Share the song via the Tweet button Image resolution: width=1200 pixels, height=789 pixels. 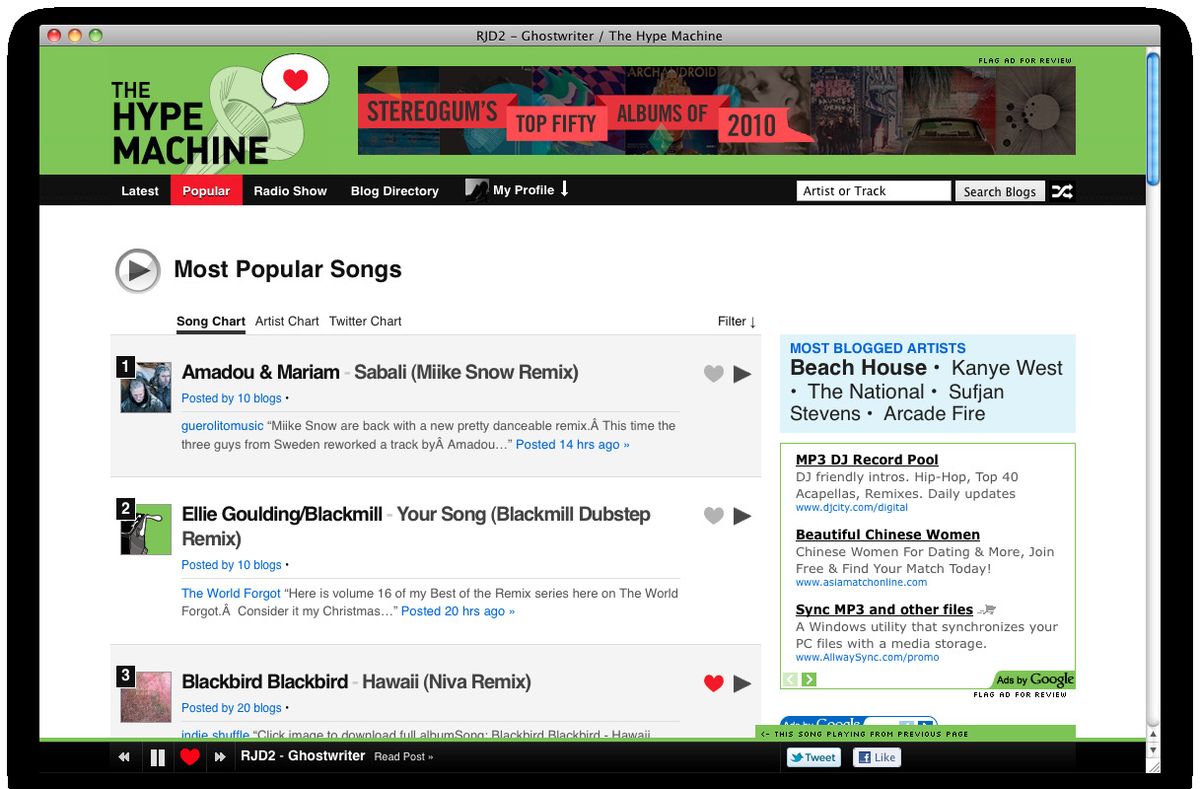point(812,757)
